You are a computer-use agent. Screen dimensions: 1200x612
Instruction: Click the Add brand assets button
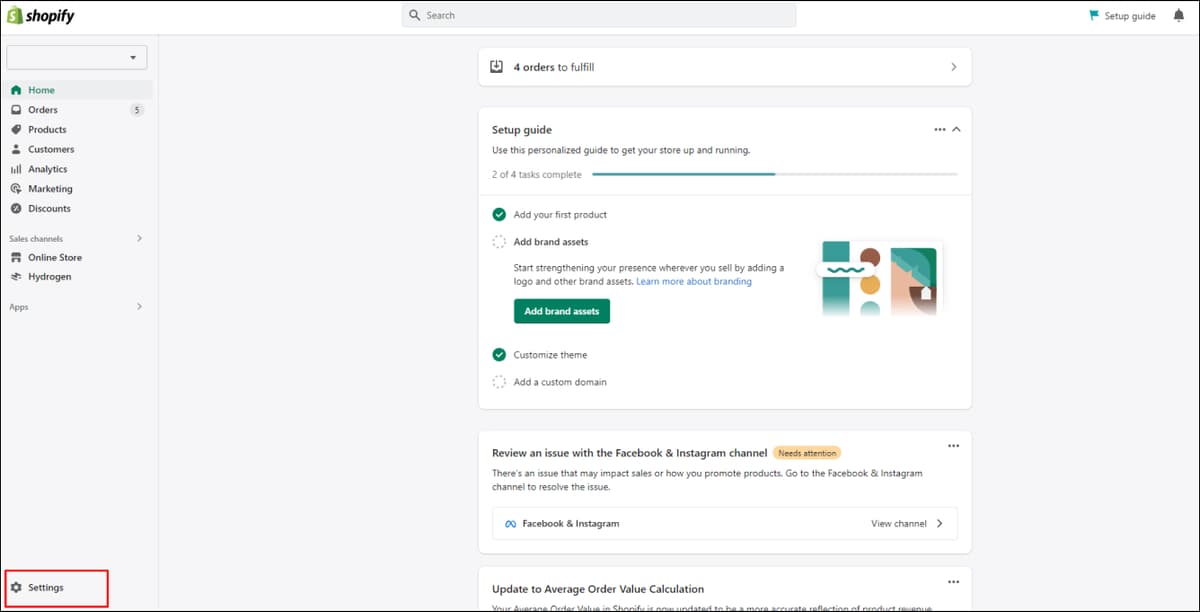pos(562,311)
